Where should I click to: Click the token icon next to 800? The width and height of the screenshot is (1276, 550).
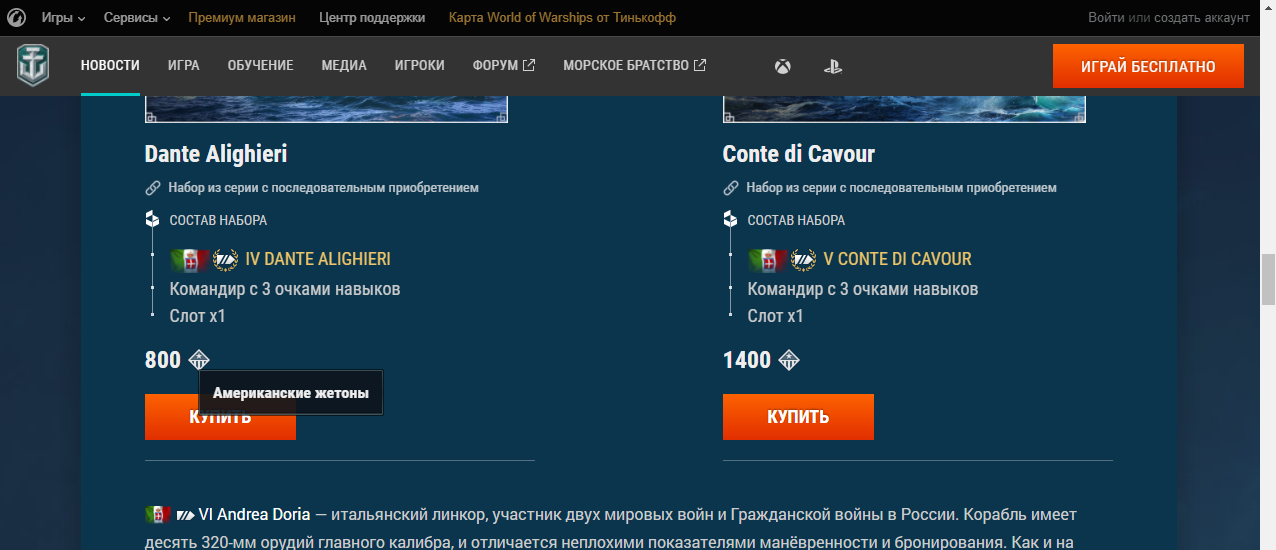[199, 360]
